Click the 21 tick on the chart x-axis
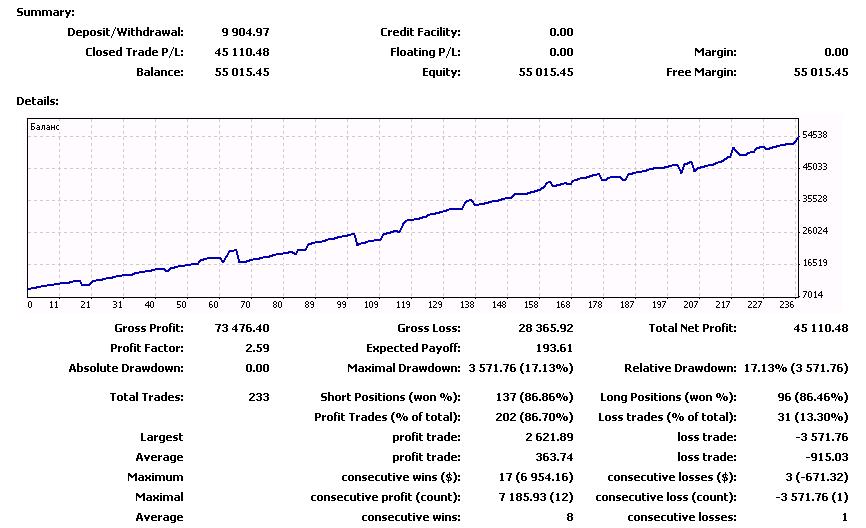Image resolution: width=866 pixels, height=528 pixels. pos(85,304)
